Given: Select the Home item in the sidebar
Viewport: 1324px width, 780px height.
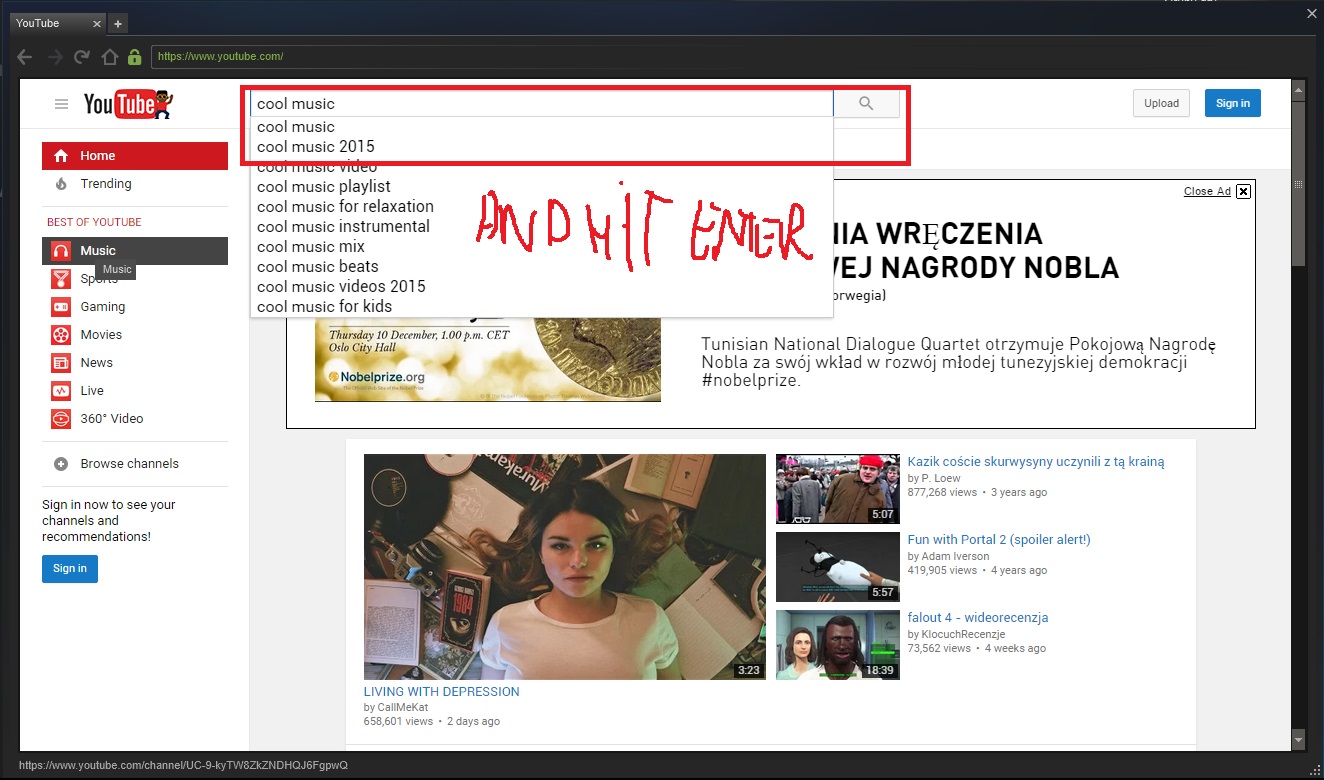Looking at the screenshot, I should coord(135,156).
